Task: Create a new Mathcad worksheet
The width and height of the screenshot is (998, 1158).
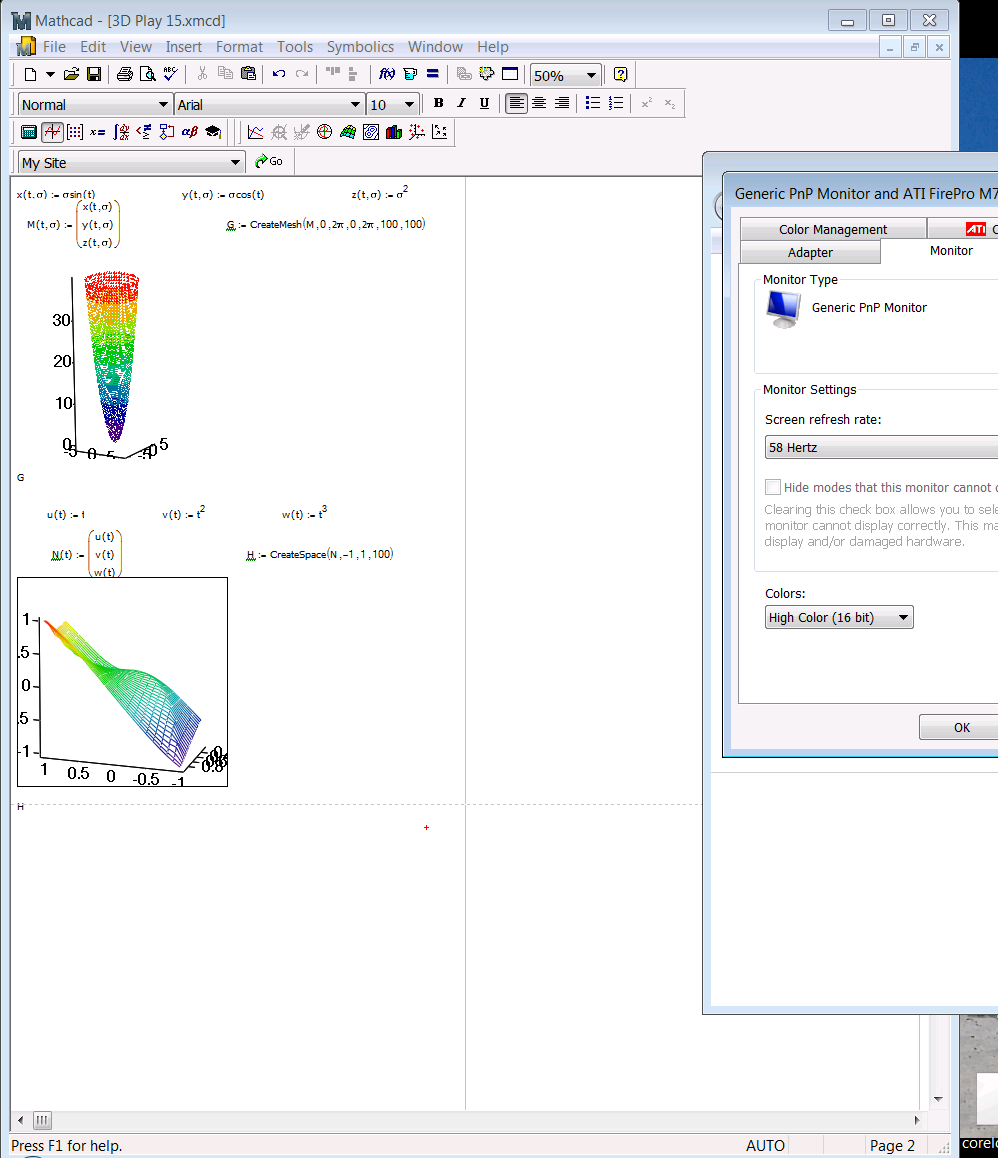Action: point(30,75)
